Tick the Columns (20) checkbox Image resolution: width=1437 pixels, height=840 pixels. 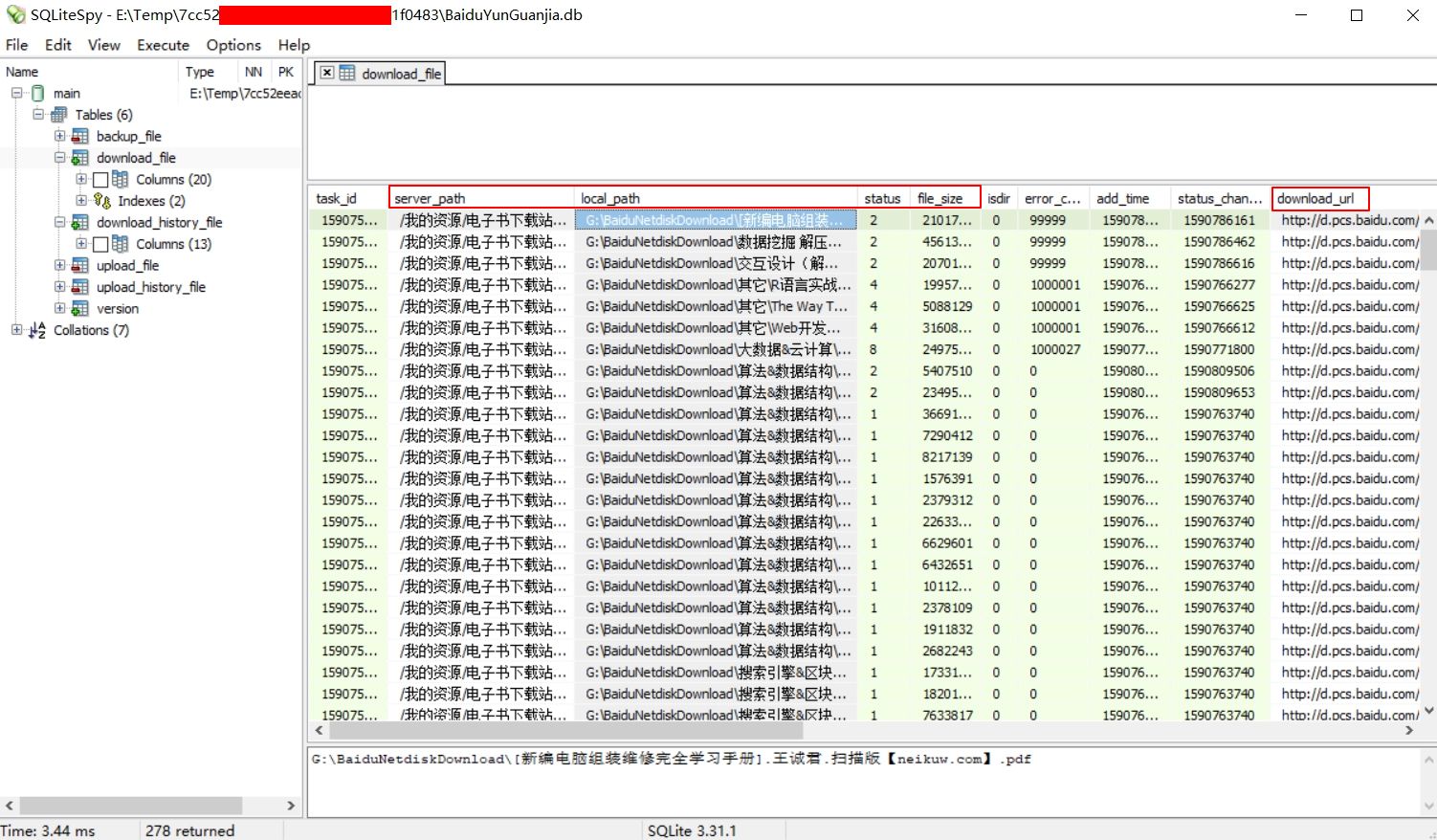coord(100,180)
